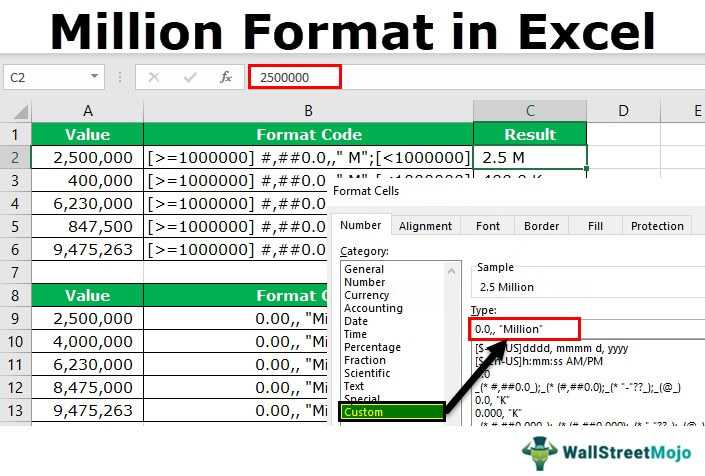Click cell A2 with value 2,500,000
Image resolution: width=705 pixels, height=476 pixels.
(88, 157)
